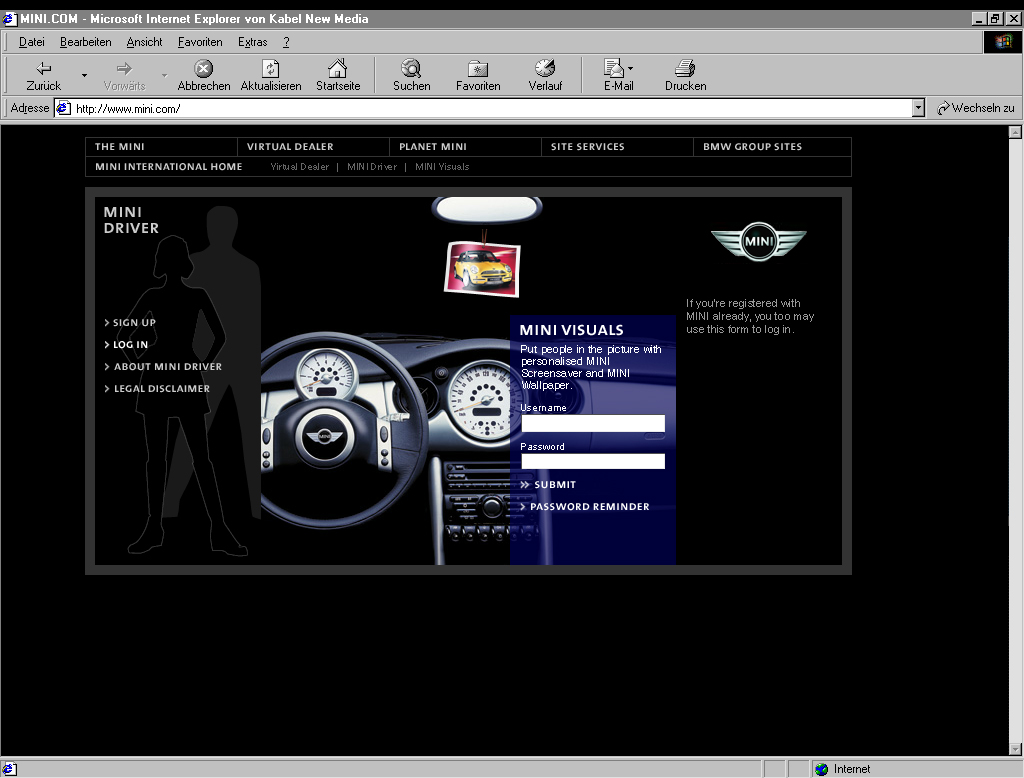Click the Username input field
Screen dimensions: 1024x778
pos(593,424)
